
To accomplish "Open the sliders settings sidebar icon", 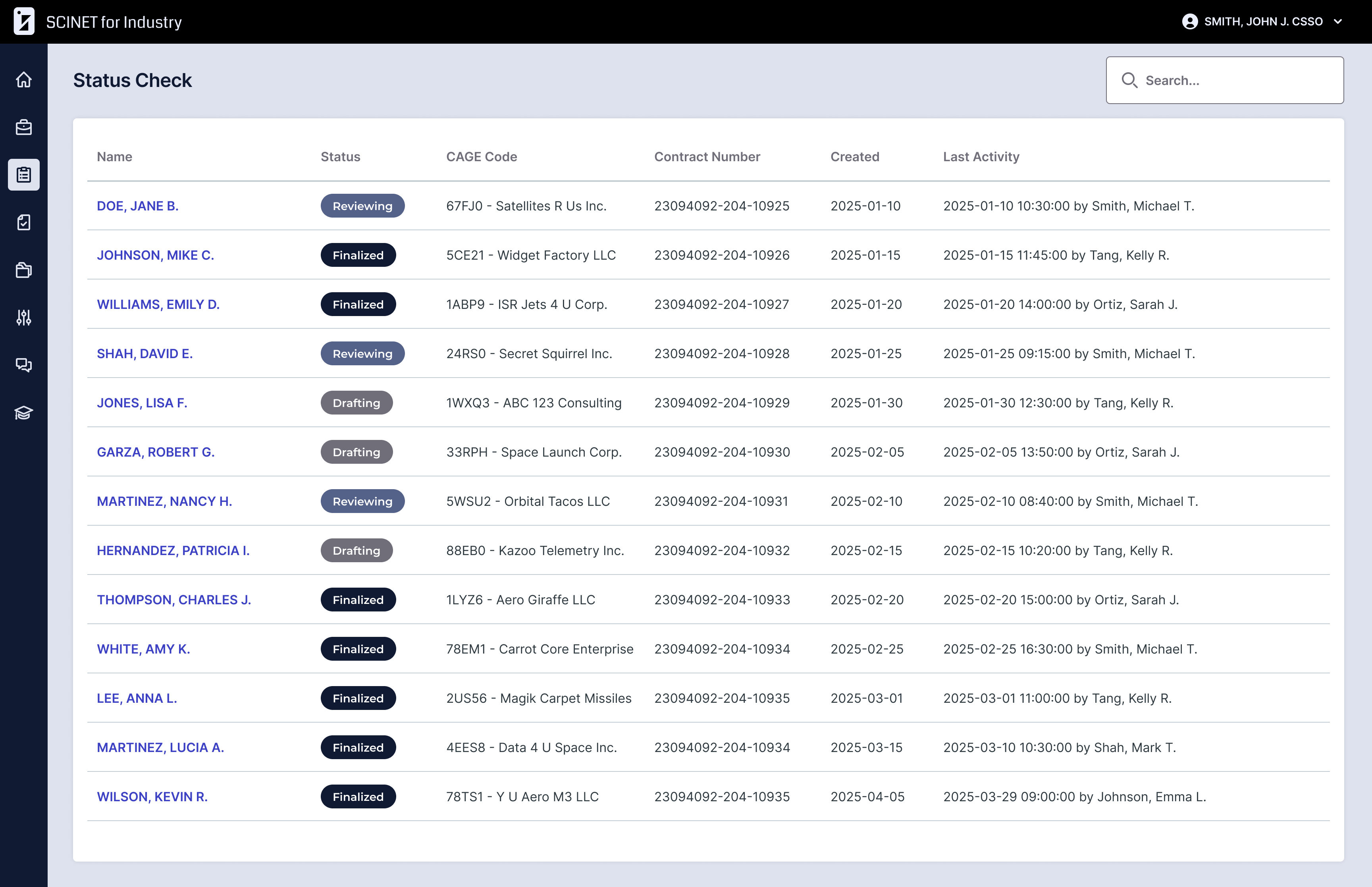I will (23, 317).
